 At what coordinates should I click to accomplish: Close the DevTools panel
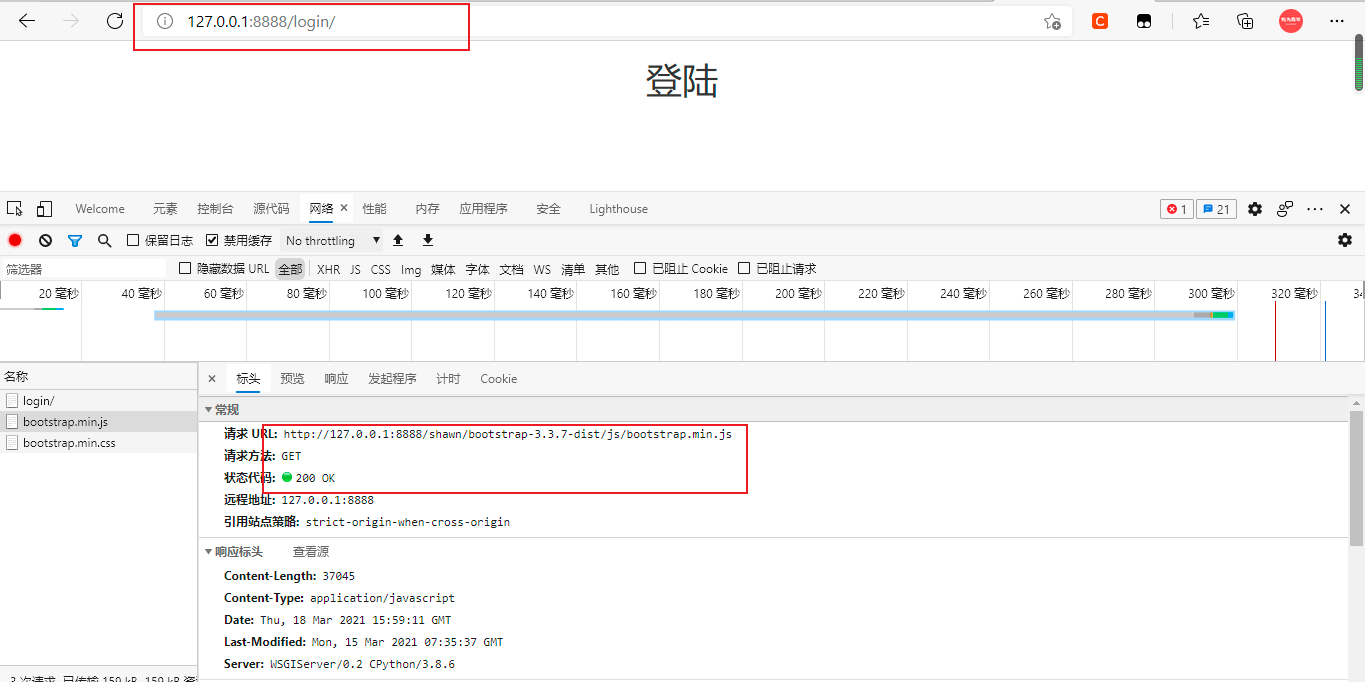pos(1345,209)
